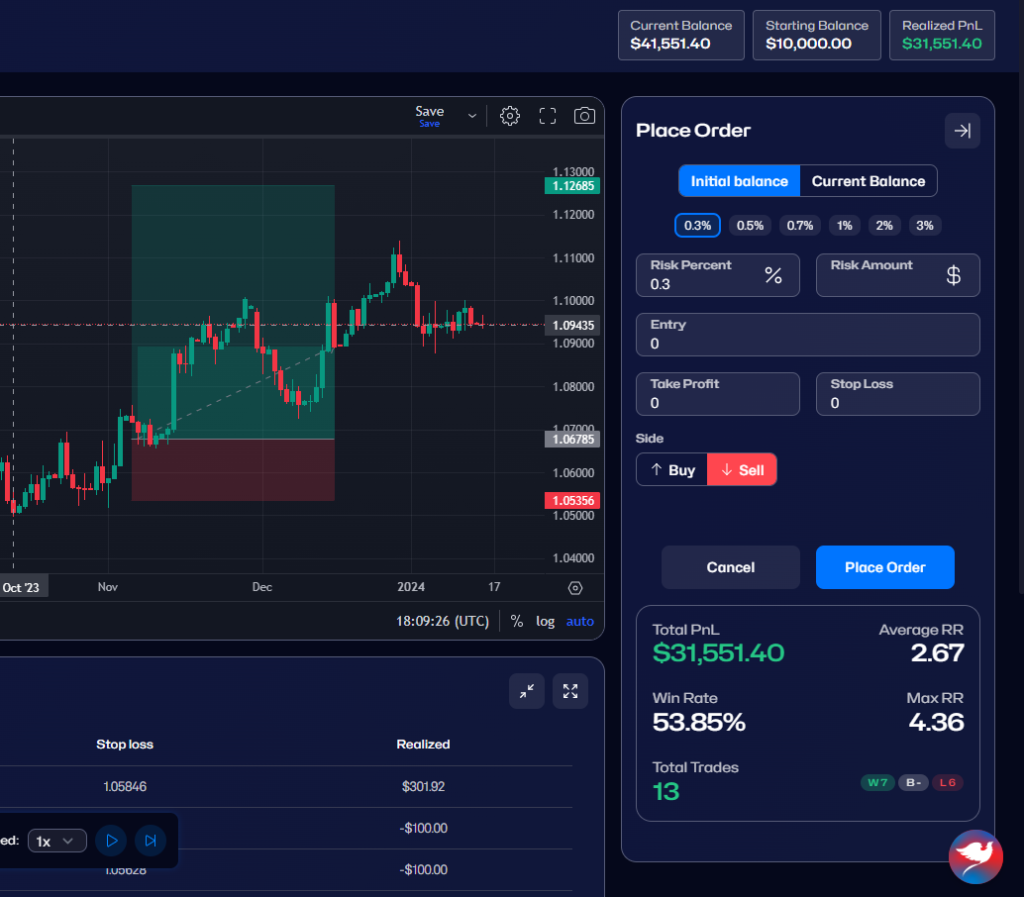Select the Sell side button
Image resolution: width=1024 pixels, height=897 pixels.
click(x=742, y=470)
